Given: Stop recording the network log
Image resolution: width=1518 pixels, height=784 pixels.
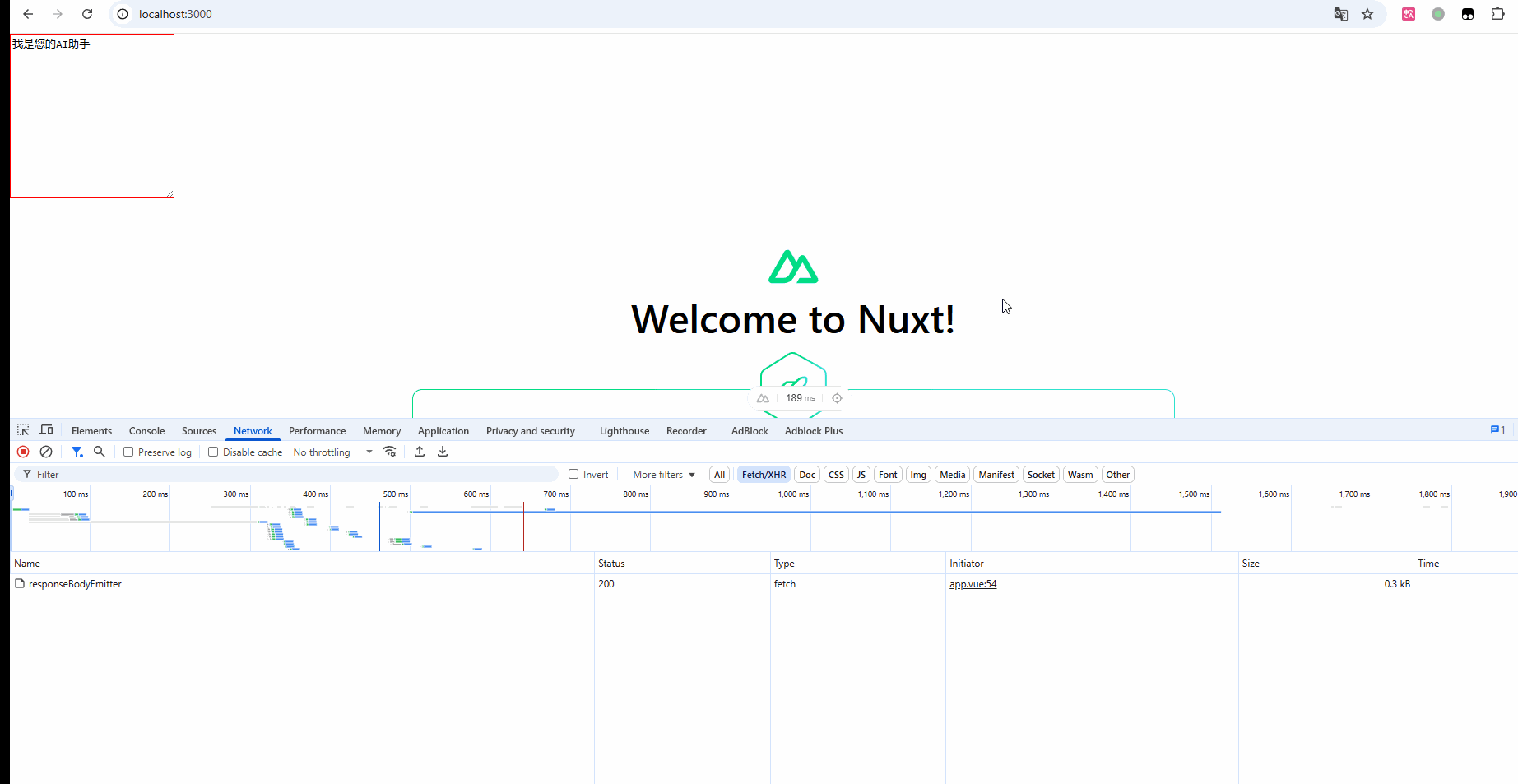Looking at the screenshot, I should [23, 452].
